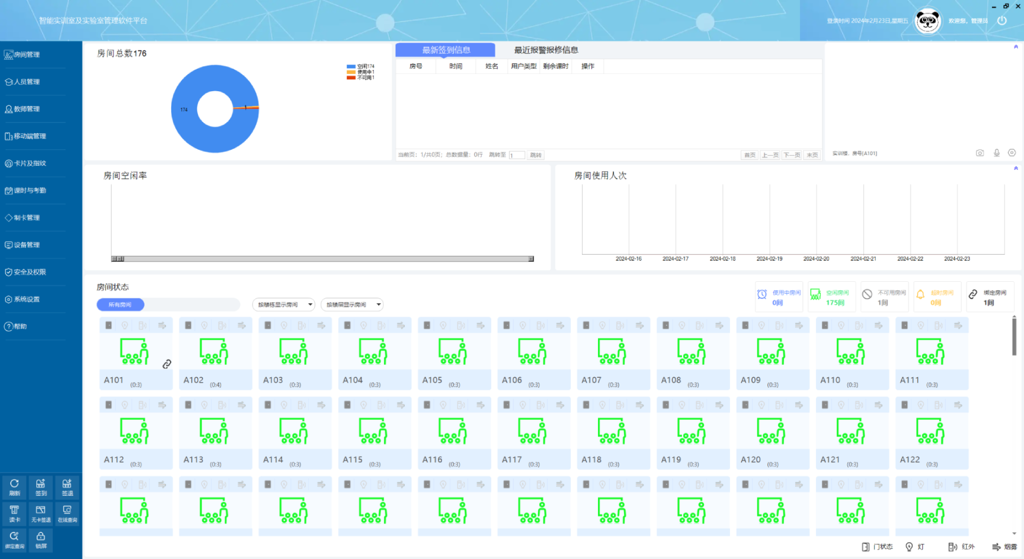The width and height of the screenshot is (1024, 559).
Task: Click the panda user avatar
Action: coord(927,20)
